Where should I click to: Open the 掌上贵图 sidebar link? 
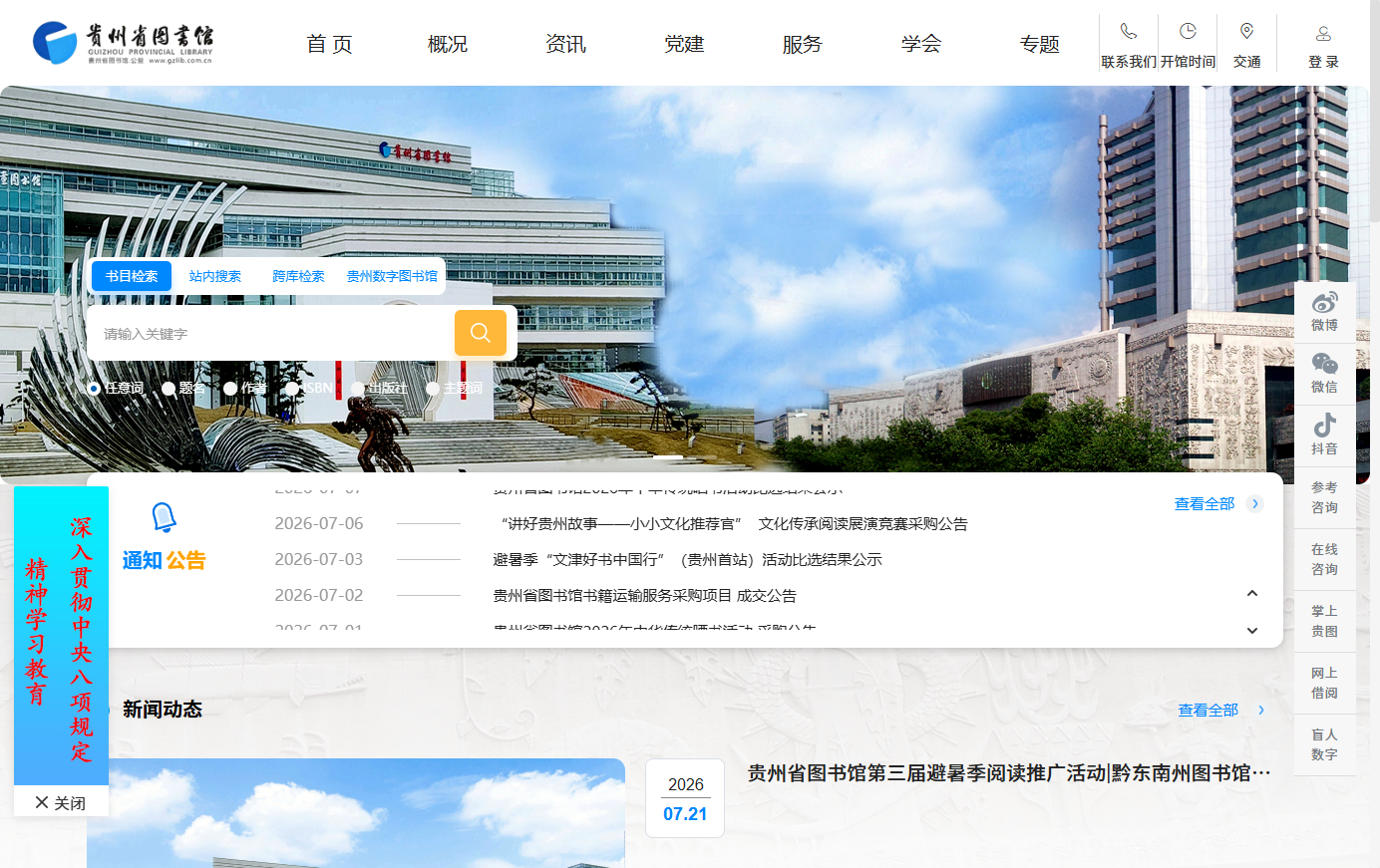(x=1324, y=621)
